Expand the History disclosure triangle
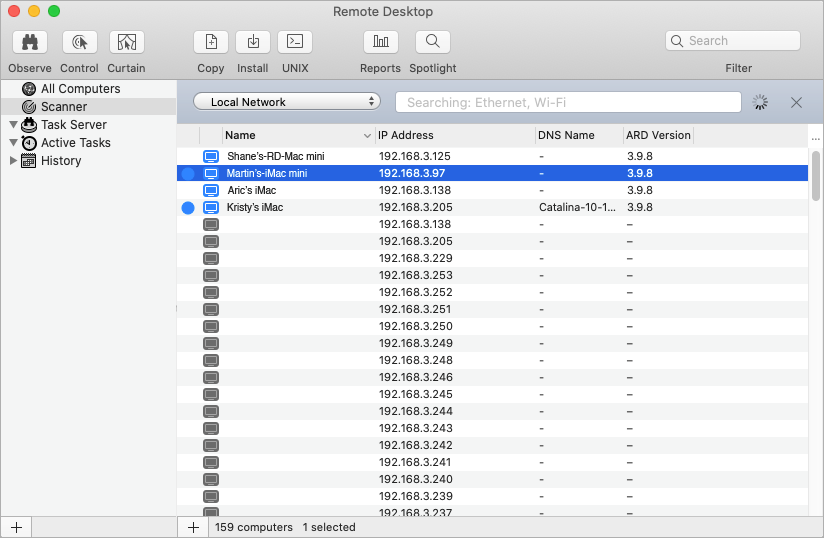The image size is (824, 538). [14, 161]
